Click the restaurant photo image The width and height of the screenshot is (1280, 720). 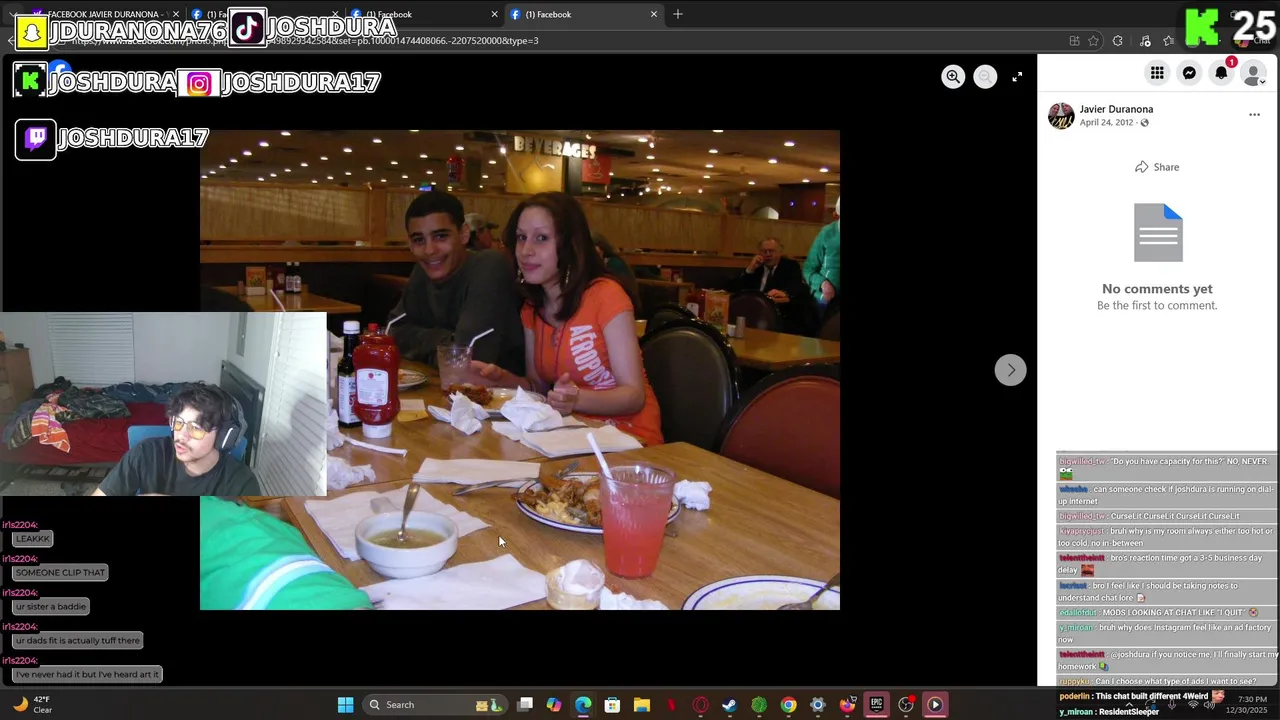pos(520,370)
